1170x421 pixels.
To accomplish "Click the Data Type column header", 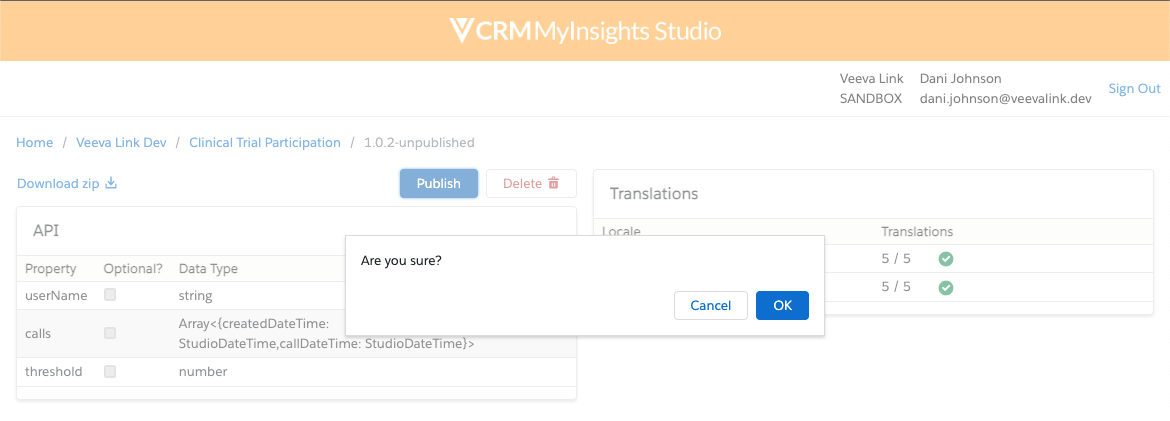I will pos(208,269).
